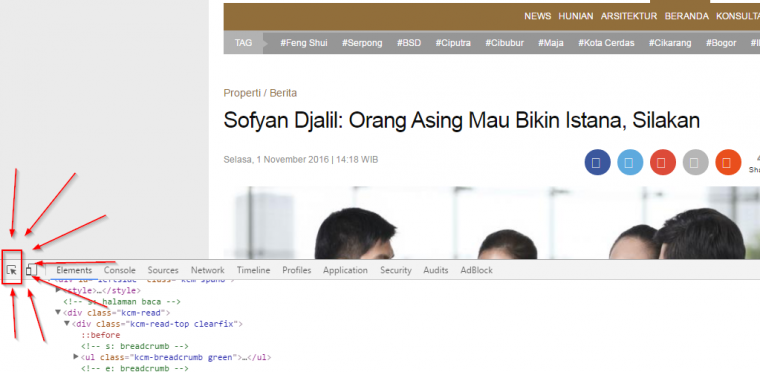Image resolution: width=760 pixels, height=372 pixels.
Task: Select the ::before pseudo-element row
Action: [100, 335]
